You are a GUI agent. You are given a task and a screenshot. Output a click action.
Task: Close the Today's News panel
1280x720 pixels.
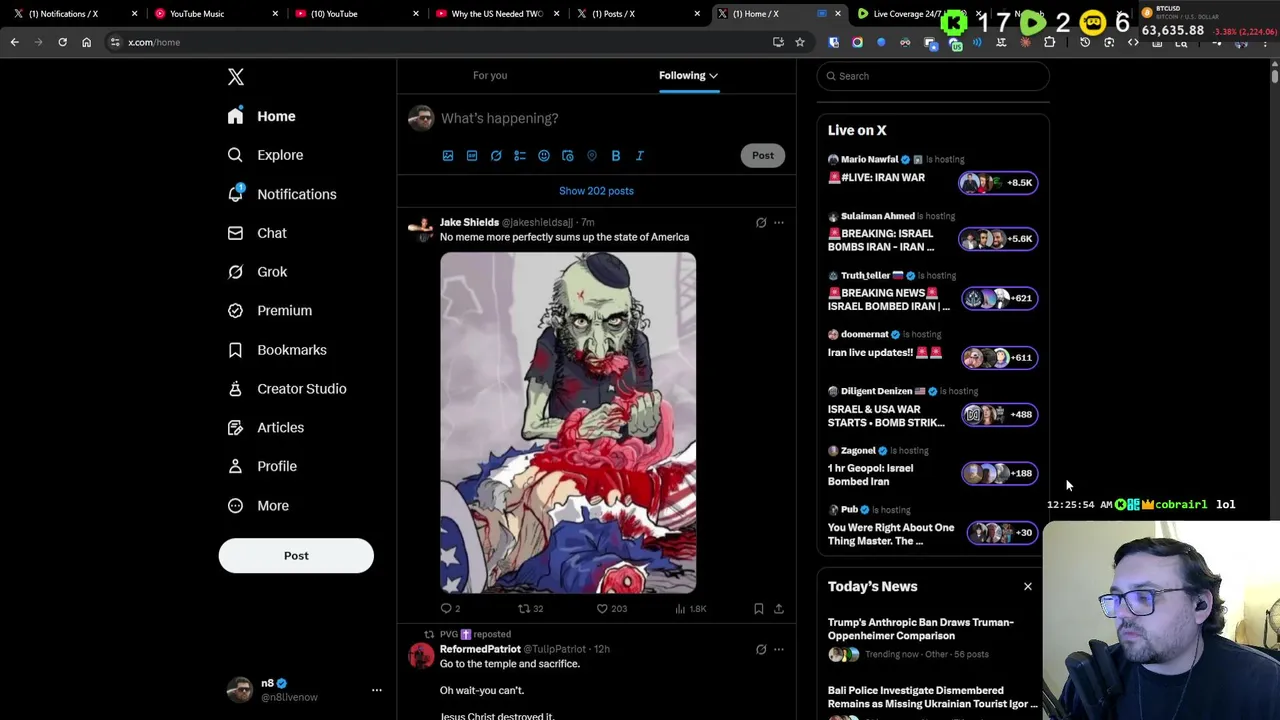click(1027, 587)
